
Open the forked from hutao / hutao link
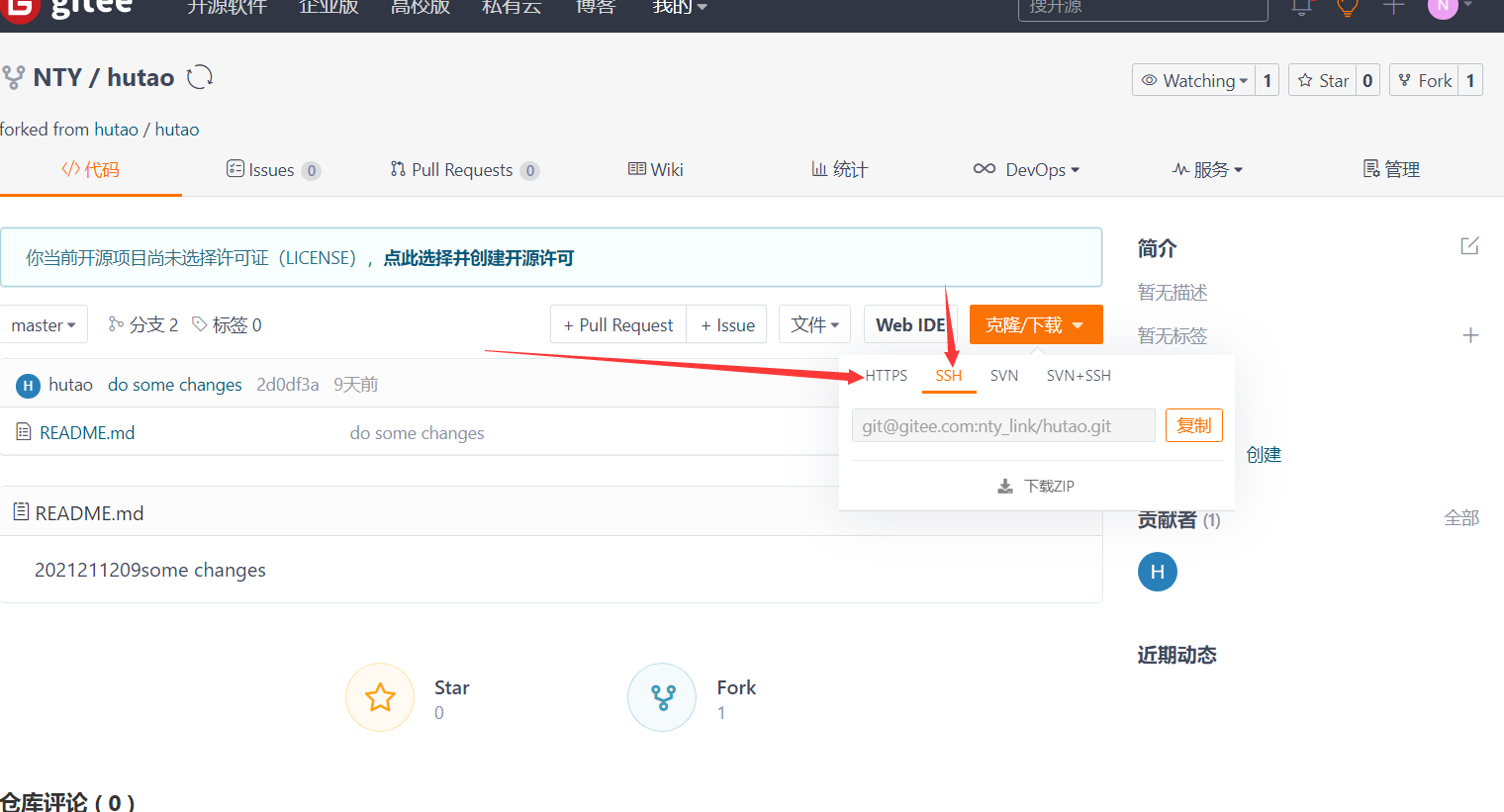coord(146,129)
